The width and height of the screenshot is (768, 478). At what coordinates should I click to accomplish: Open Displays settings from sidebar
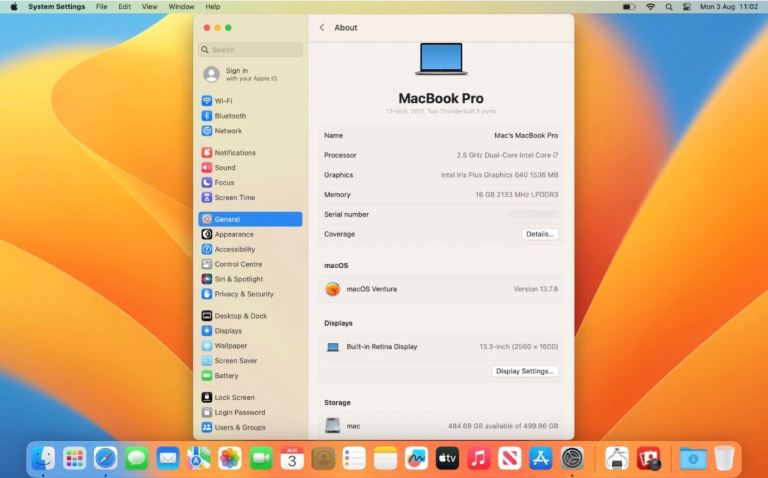pos(250,331)
